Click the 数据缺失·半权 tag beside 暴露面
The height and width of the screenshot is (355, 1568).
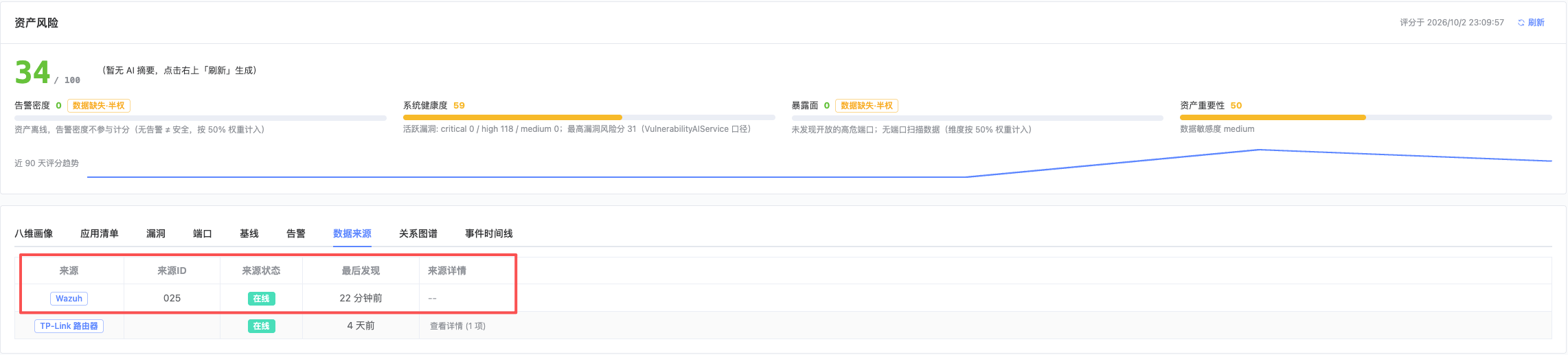[867, 106]
